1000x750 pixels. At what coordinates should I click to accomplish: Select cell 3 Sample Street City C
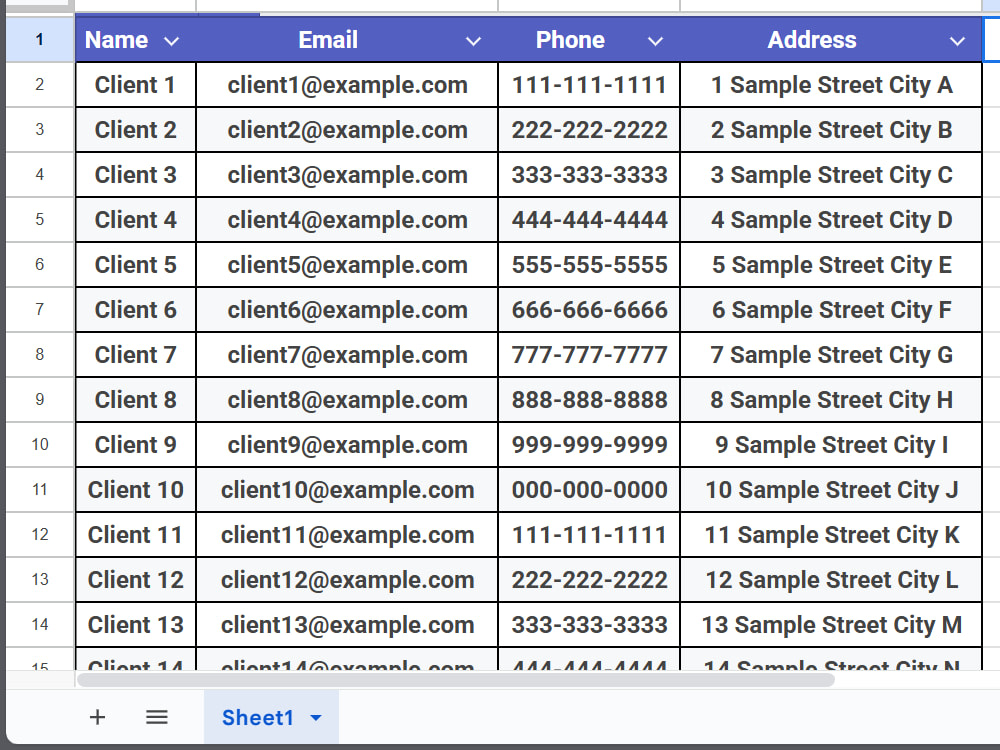point(831,175)
